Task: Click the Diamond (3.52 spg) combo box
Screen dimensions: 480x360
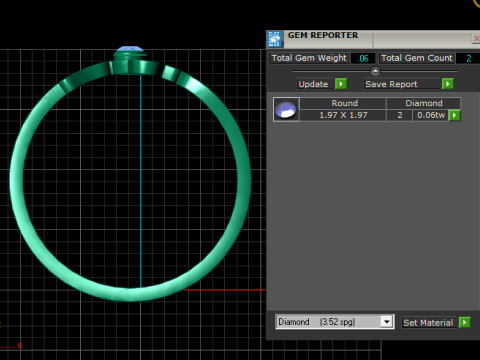Action: (335, 322)
